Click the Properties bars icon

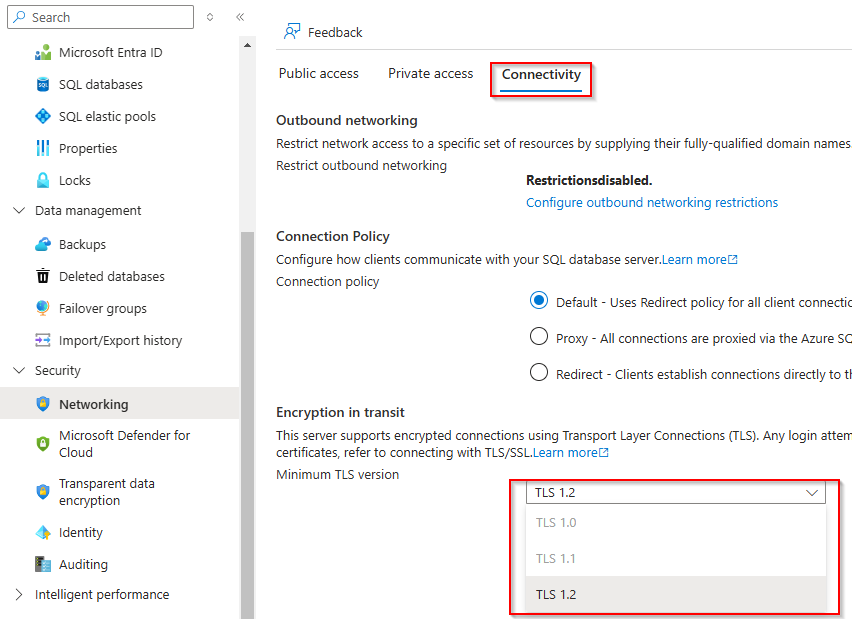[43, 148]
